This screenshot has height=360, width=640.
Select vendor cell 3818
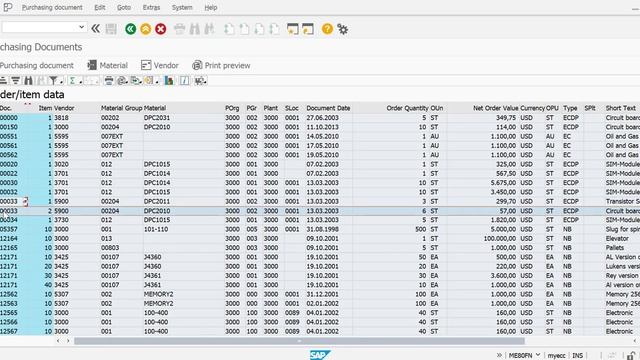[x=61, y=118]
